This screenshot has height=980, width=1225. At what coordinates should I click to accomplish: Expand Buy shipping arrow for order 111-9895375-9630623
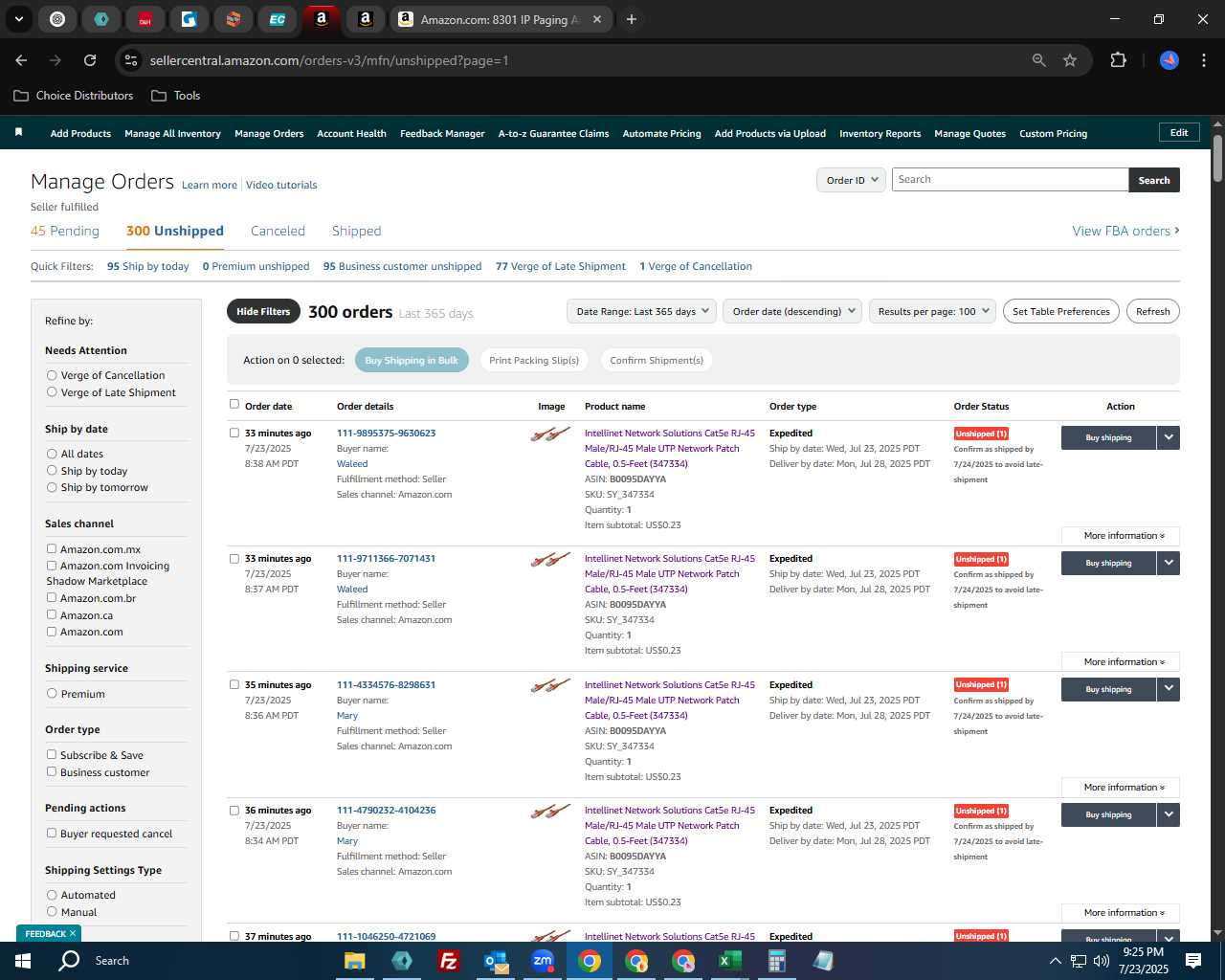pos(1169,437)
